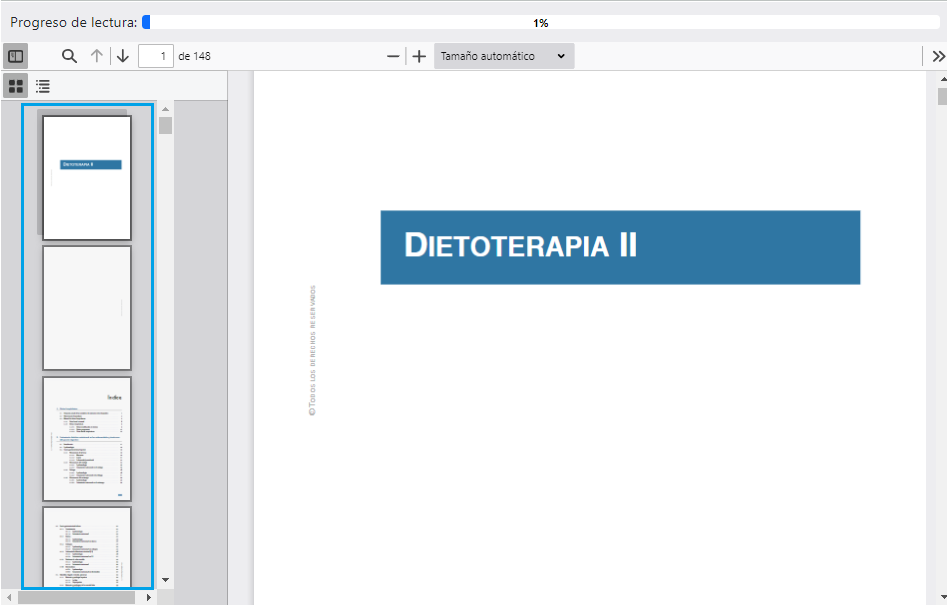Show the document outline list view

click(43, 86)
